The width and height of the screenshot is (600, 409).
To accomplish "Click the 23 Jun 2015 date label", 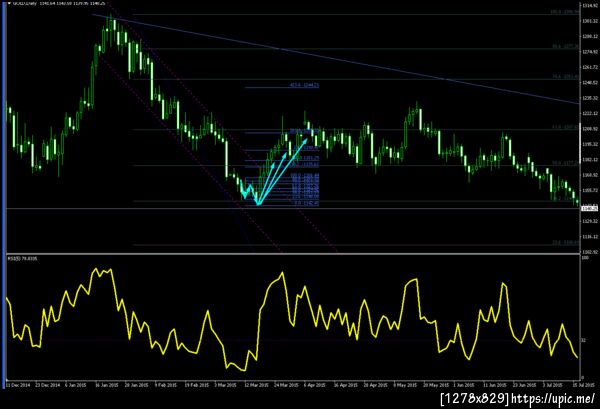I will 525,385.
